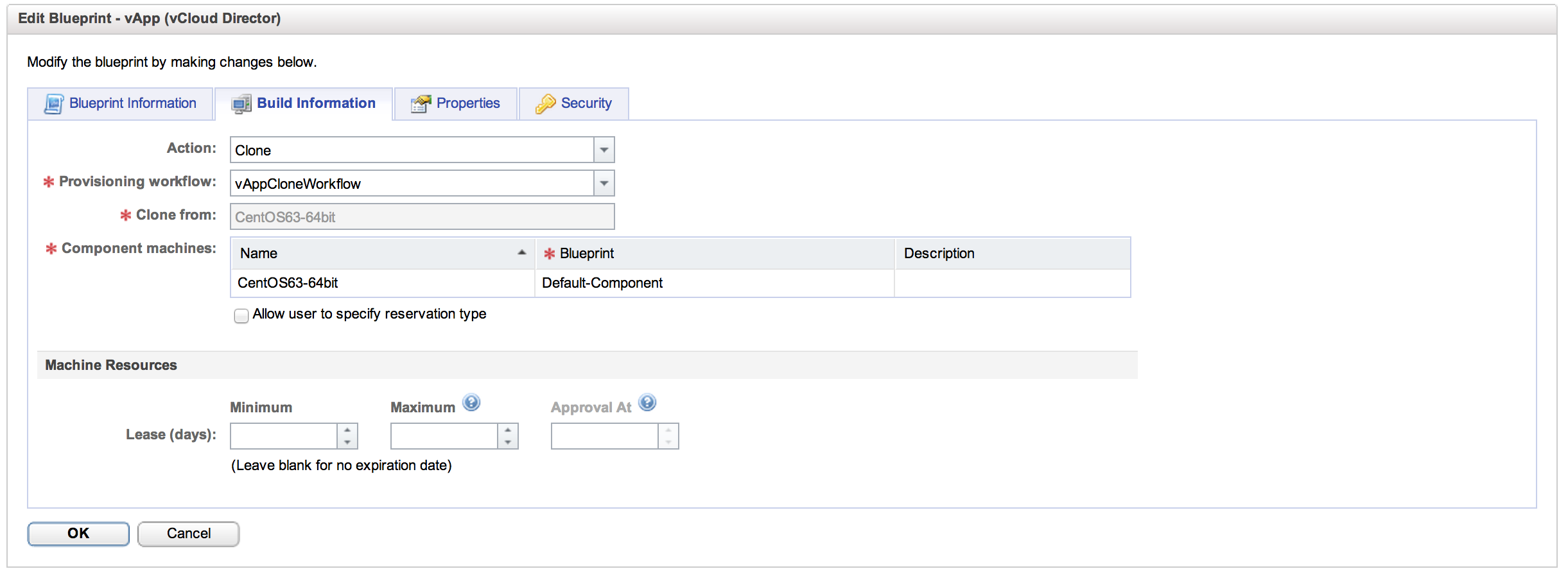Screen dimensions: 1568x587
Task: Click the Security key icon
Action: (545, 103)
